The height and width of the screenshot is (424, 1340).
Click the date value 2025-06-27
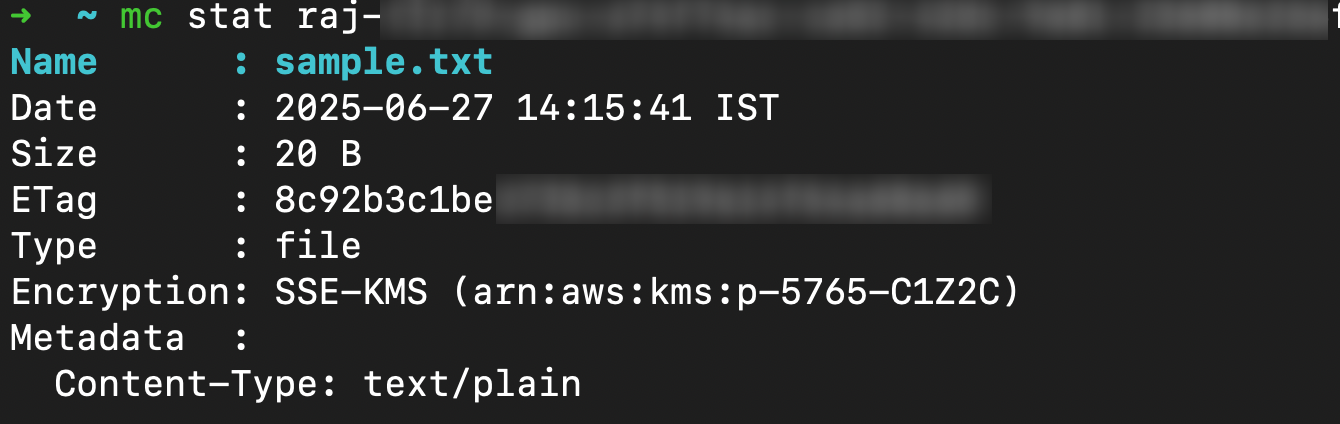coord(384,109)
